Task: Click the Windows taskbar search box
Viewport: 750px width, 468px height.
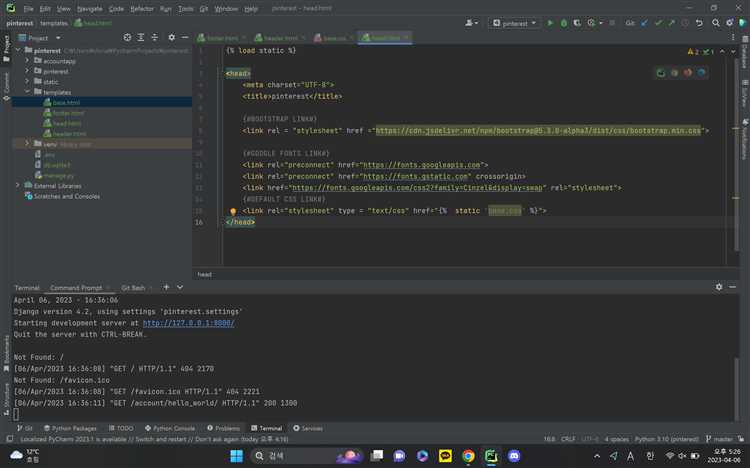Action: pos(306,456)
